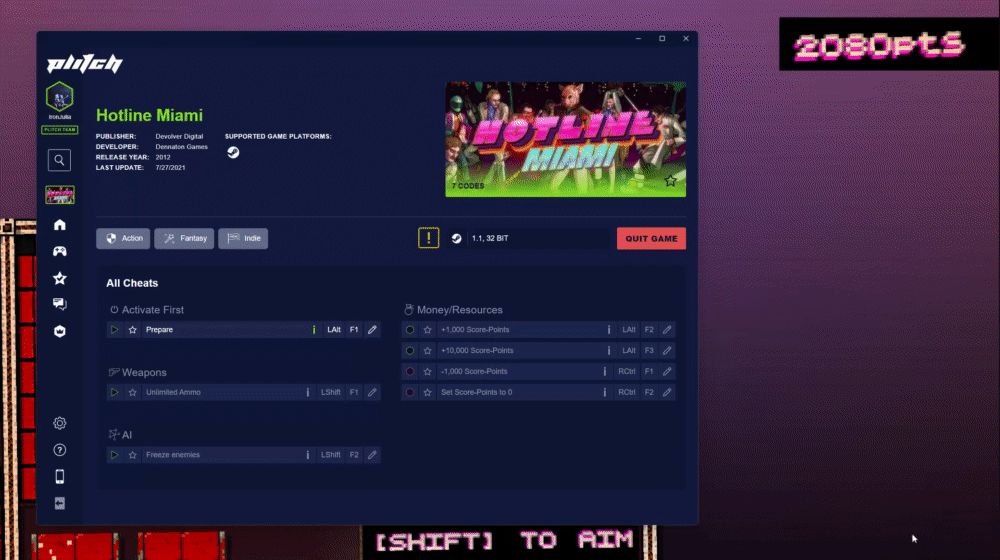Click the QUIT GAME button
Image resolution: width=1000 pixels, height=560 pixels.
[651, 239]
